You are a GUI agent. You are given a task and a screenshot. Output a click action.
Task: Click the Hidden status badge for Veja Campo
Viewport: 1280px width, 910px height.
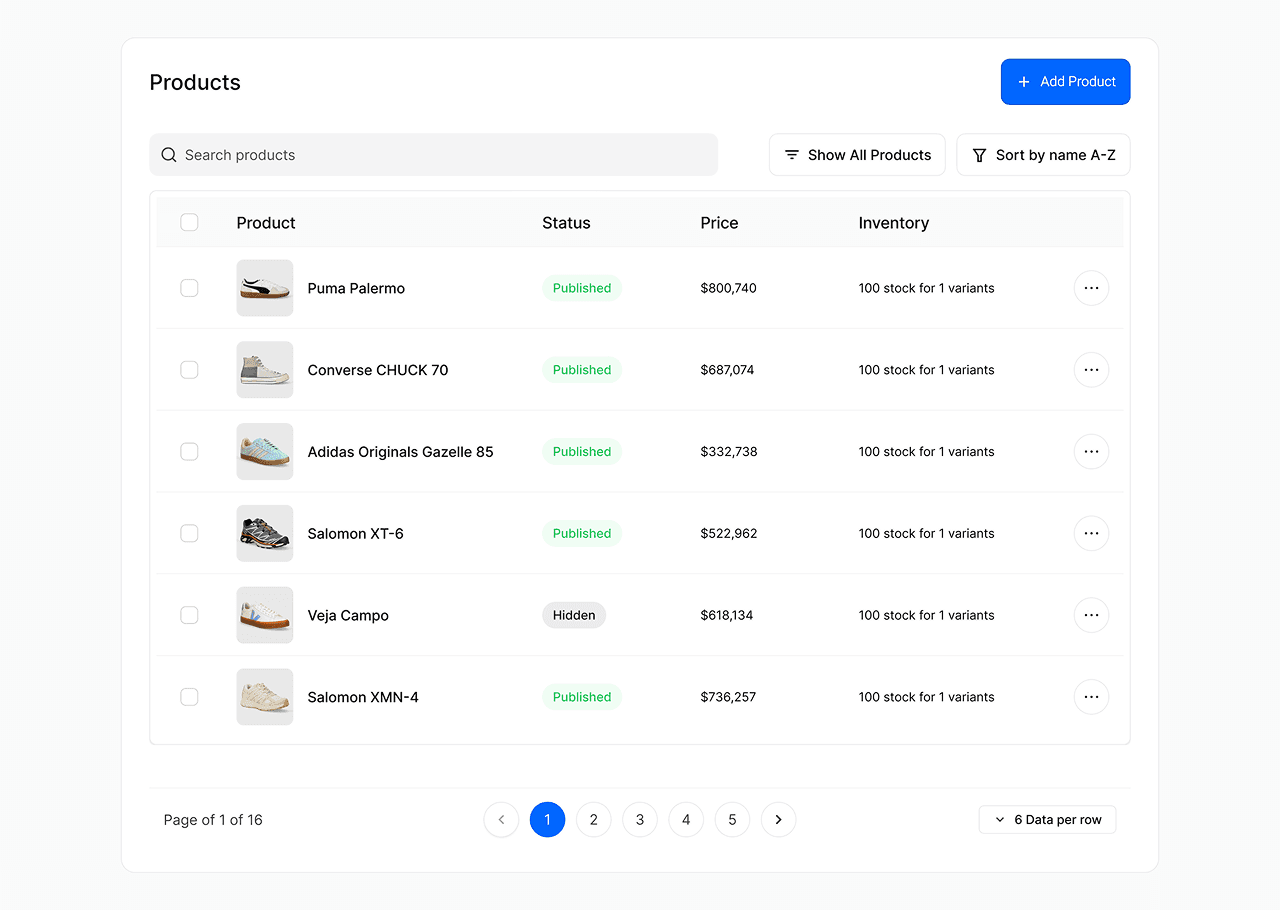[574, 615]
